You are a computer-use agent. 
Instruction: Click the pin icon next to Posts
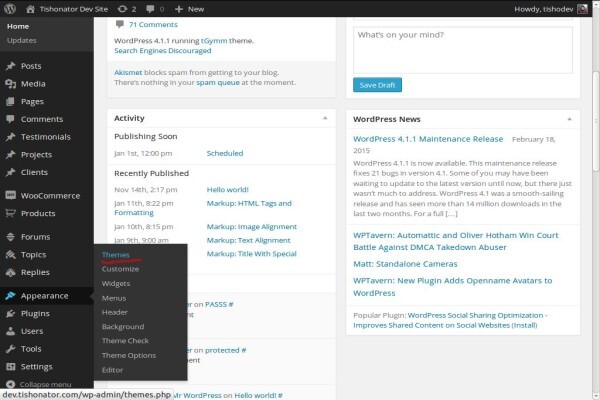click(x=10, y=66)
